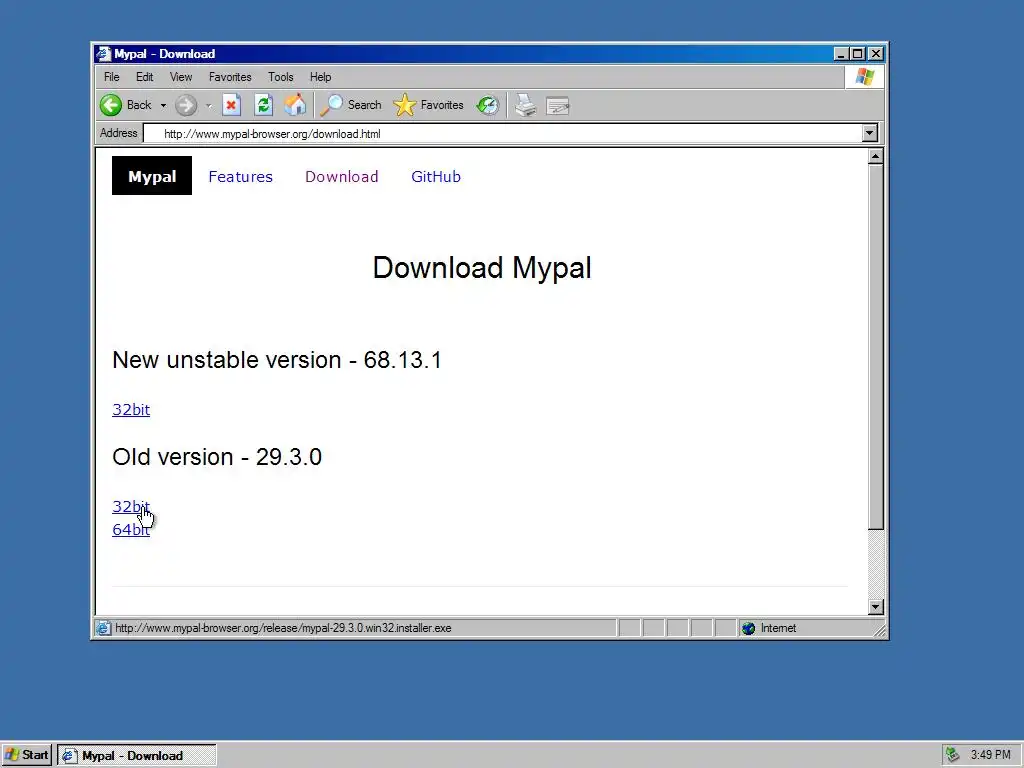This screenshot has width=1024, height=768.
Task: Open the Download nav link
Action: pyautogui.click(x=342, y=176)
